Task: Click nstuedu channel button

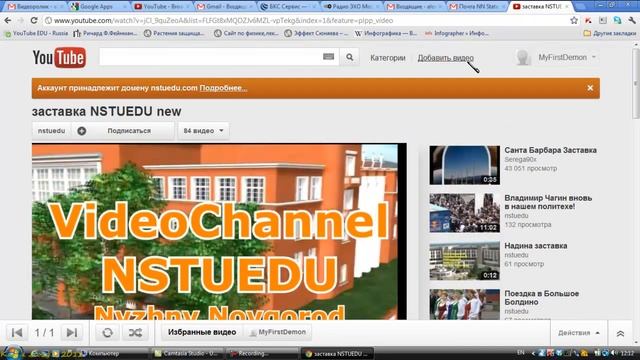Action: (x=51, y=131)
